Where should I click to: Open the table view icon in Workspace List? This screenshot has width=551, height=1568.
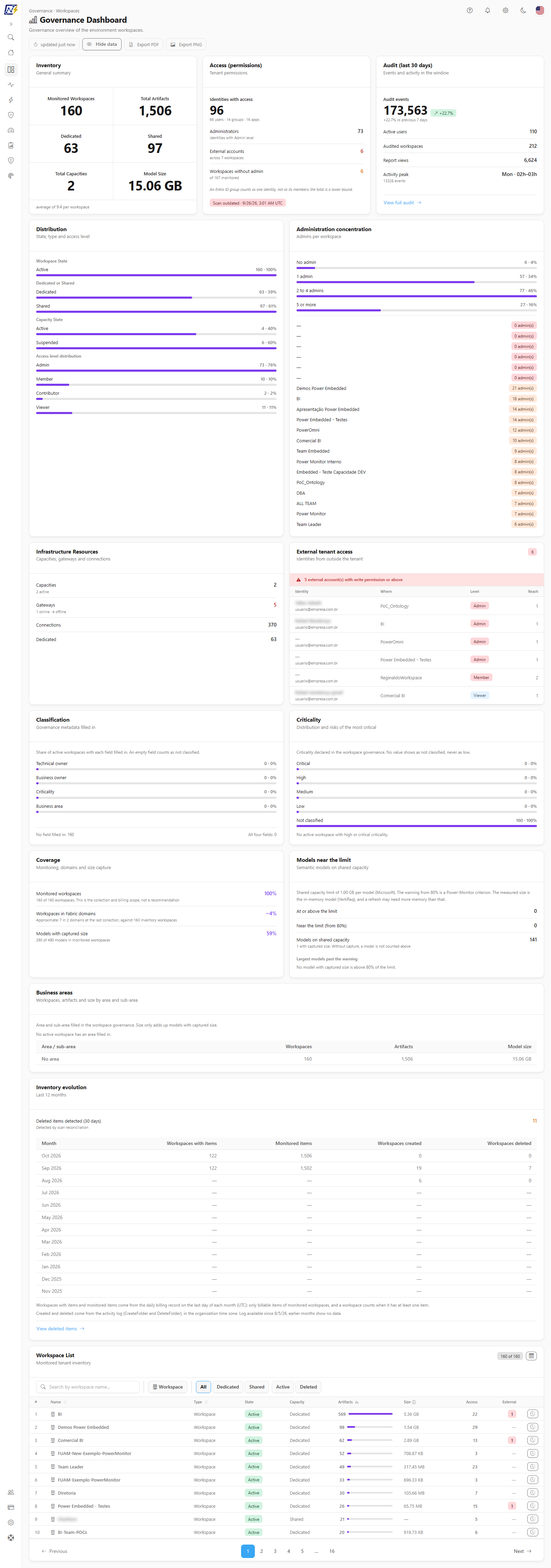[x=531, y=1355]
